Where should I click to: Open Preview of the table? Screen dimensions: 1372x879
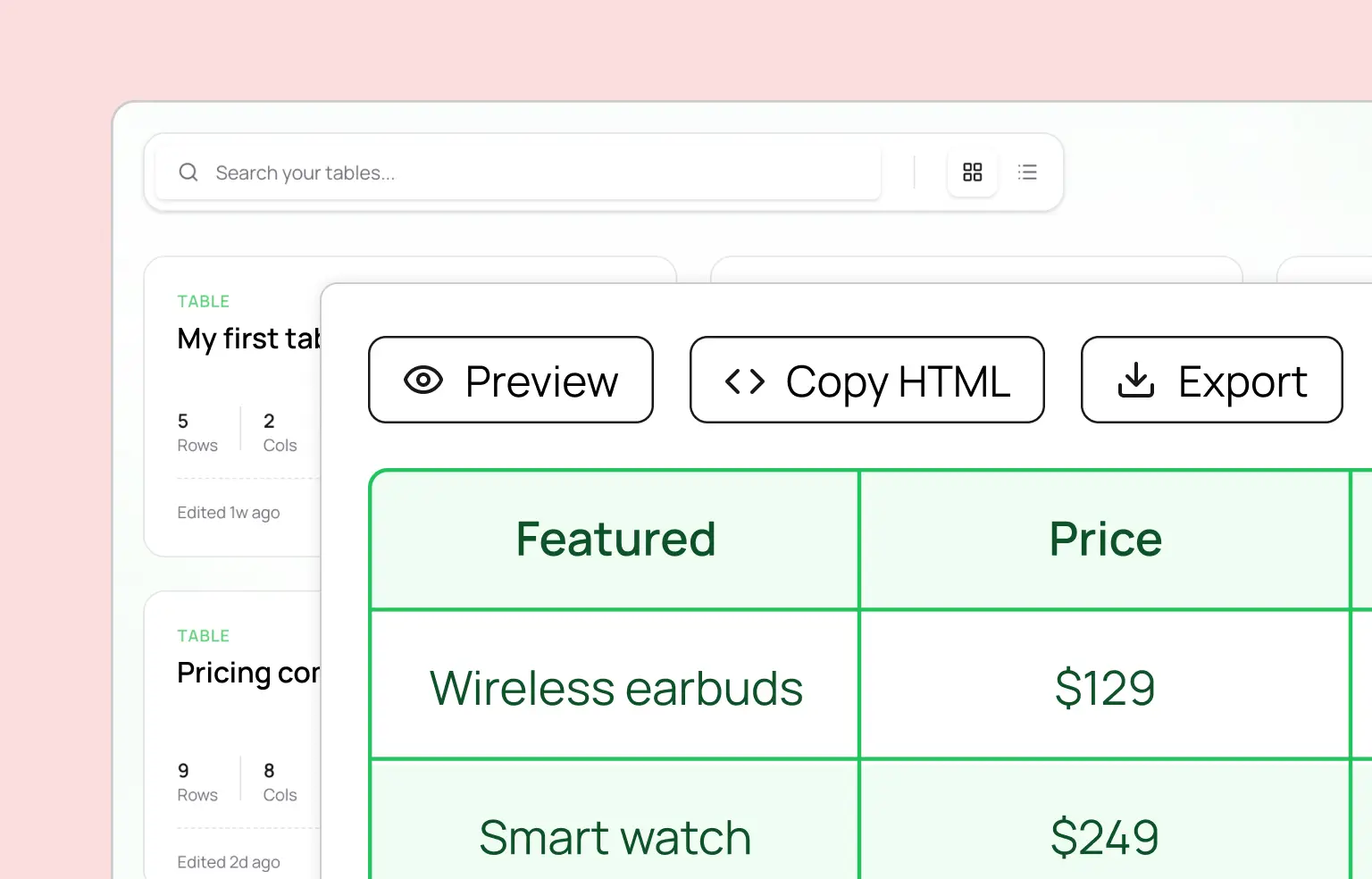point(510,380)
